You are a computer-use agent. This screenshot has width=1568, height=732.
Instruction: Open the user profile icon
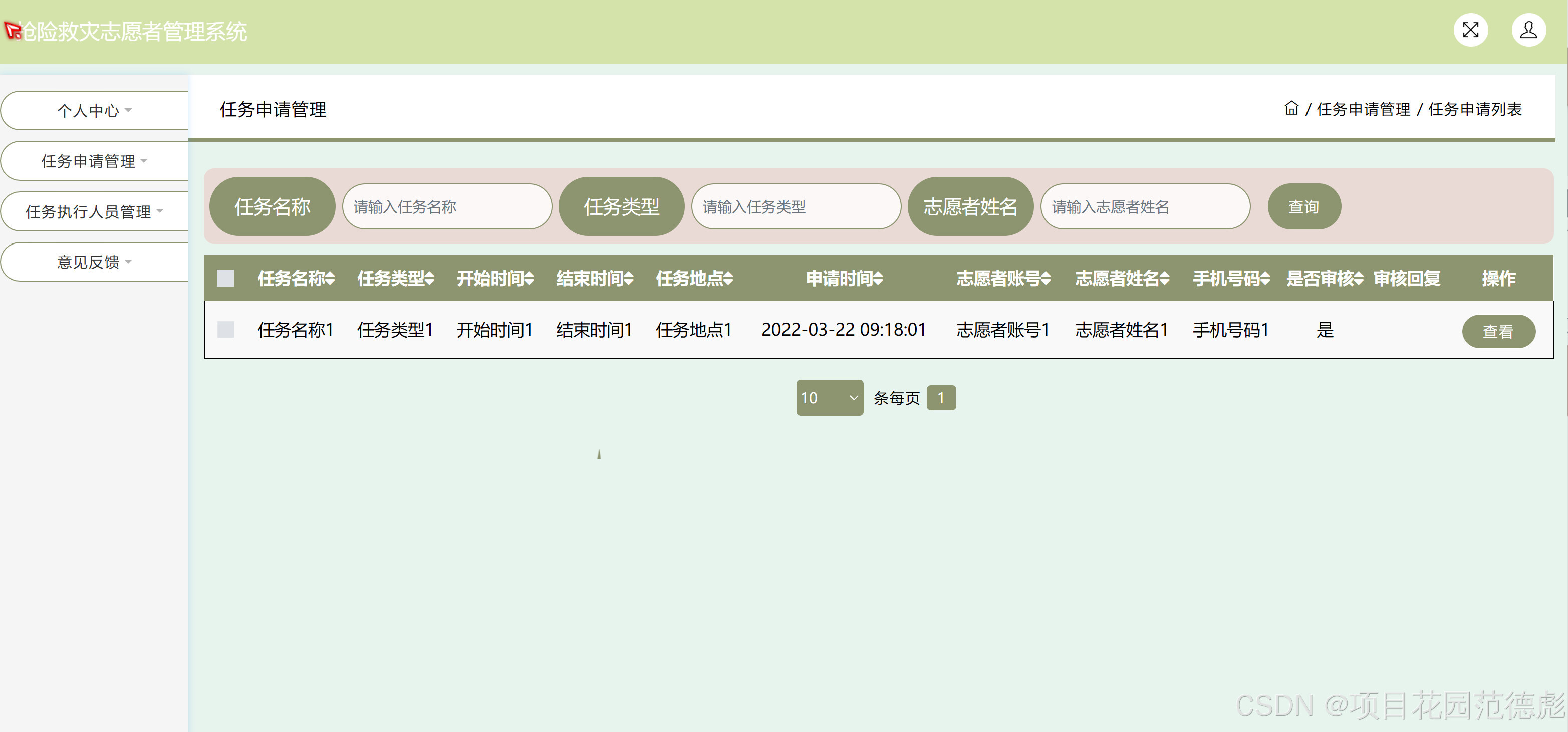click(x=1528, y=30)
